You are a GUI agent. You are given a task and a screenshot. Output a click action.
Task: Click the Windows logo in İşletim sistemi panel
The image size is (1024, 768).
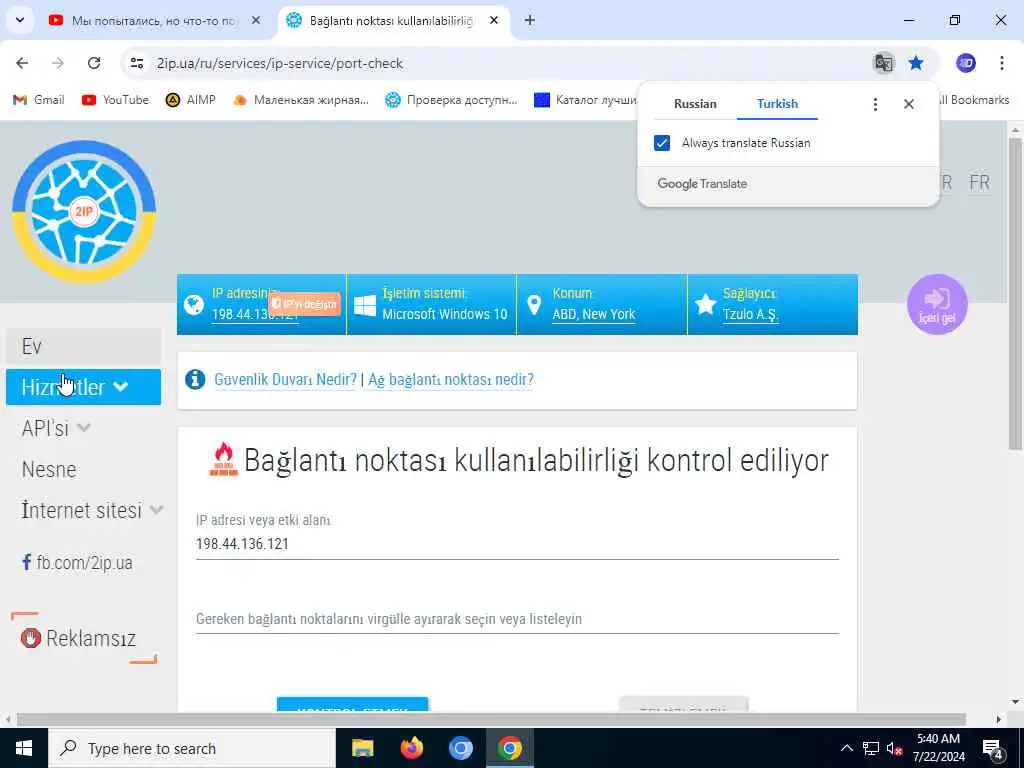(364, 305)
